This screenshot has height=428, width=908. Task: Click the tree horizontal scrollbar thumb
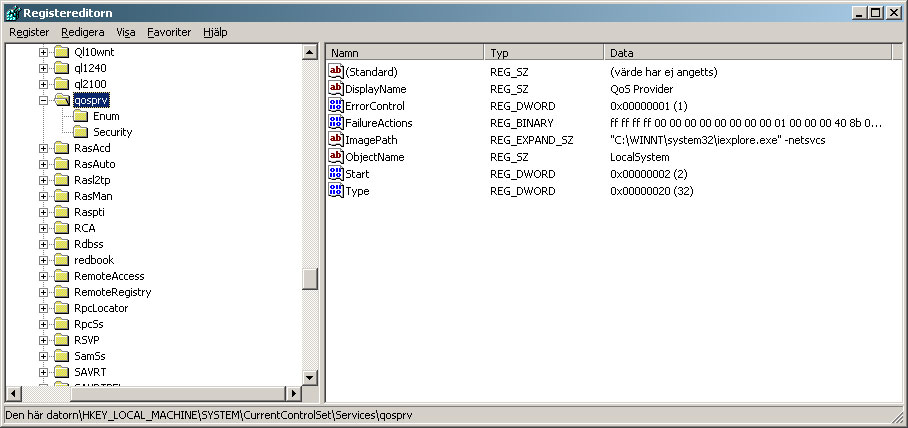tap(178, 394)
